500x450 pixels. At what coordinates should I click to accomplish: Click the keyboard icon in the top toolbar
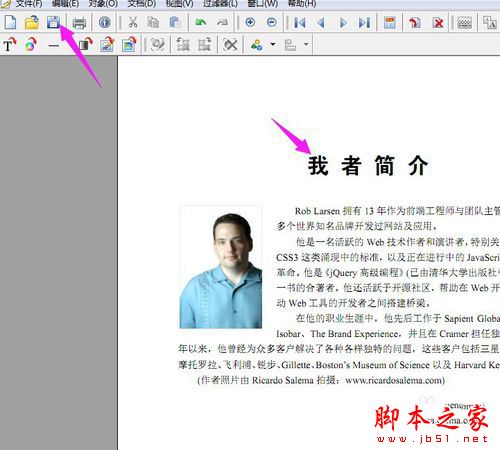pyautogui.click(x=464, y=23)
